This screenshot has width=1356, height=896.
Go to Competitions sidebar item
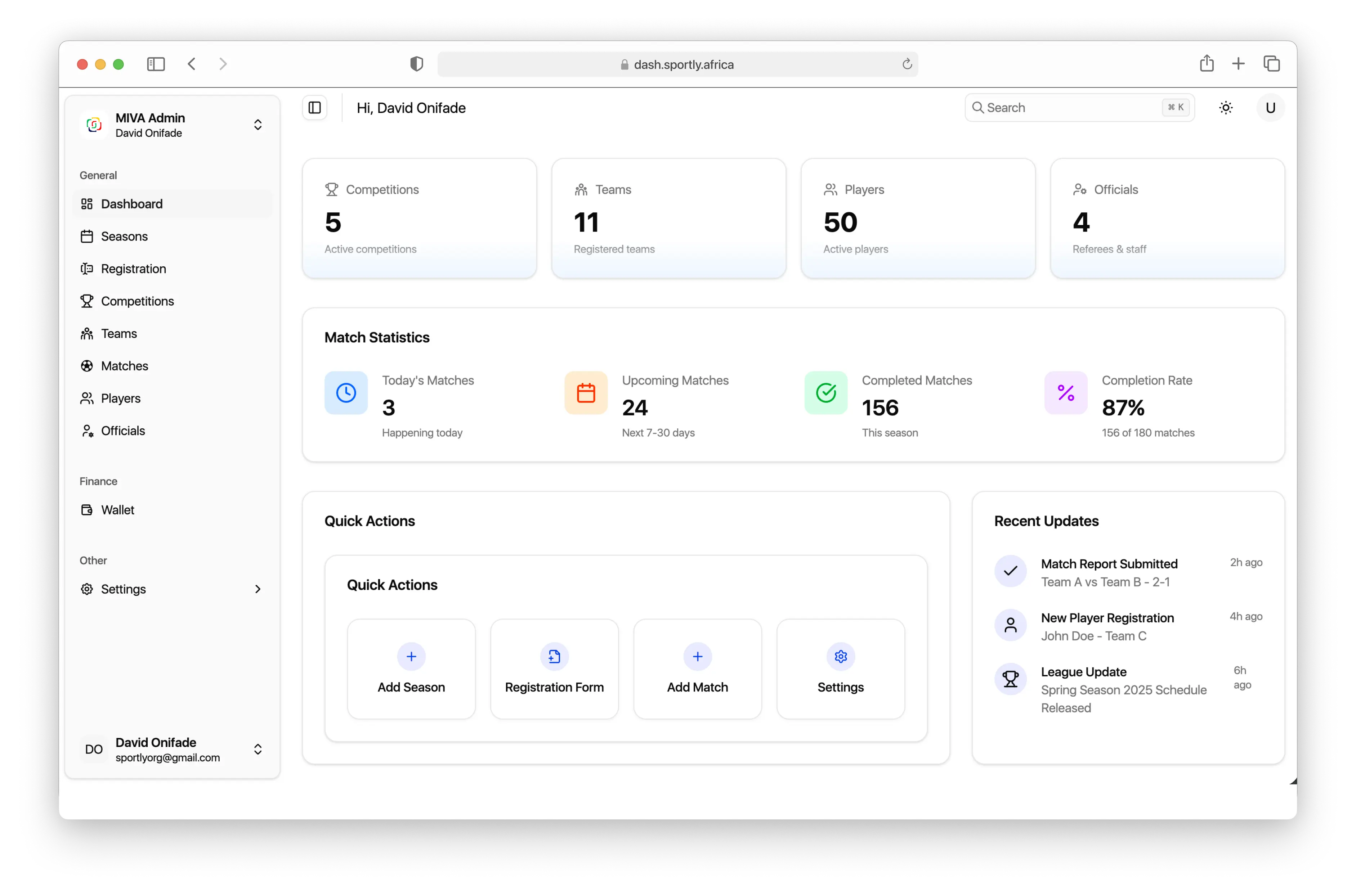click(x=137, y=301)
